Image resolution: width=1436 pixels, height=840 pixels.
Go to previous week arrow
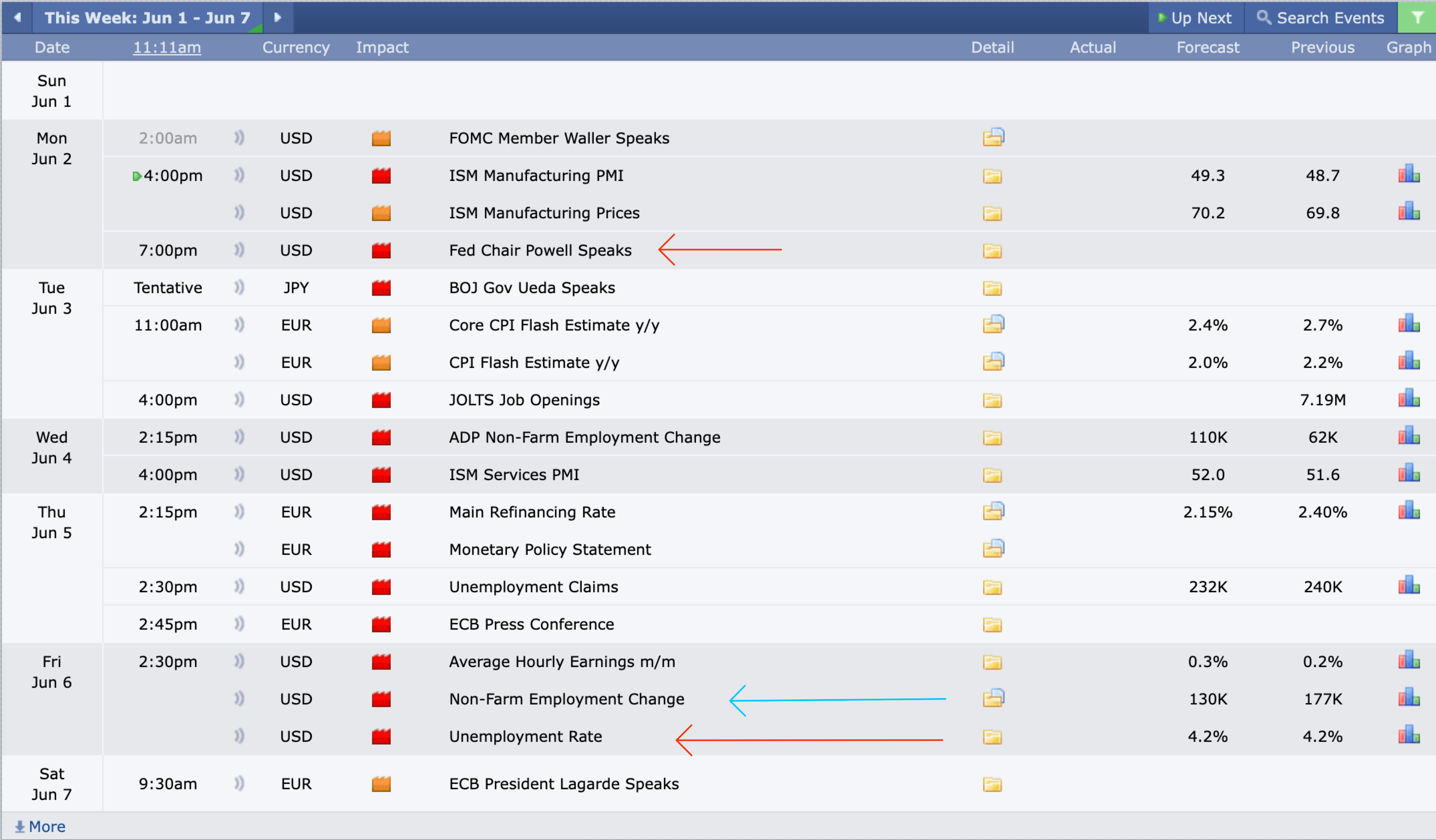click(17, 18)
